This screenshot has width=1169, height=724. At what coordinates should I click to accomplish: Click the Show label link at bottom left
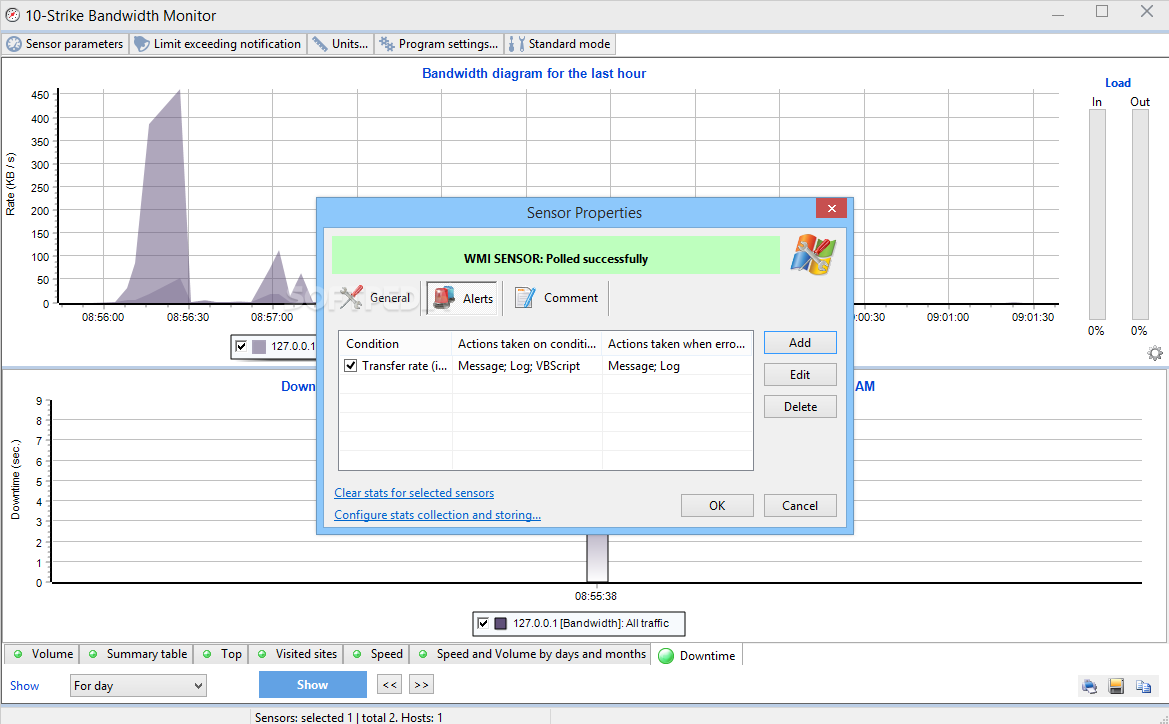click(25, 686)
